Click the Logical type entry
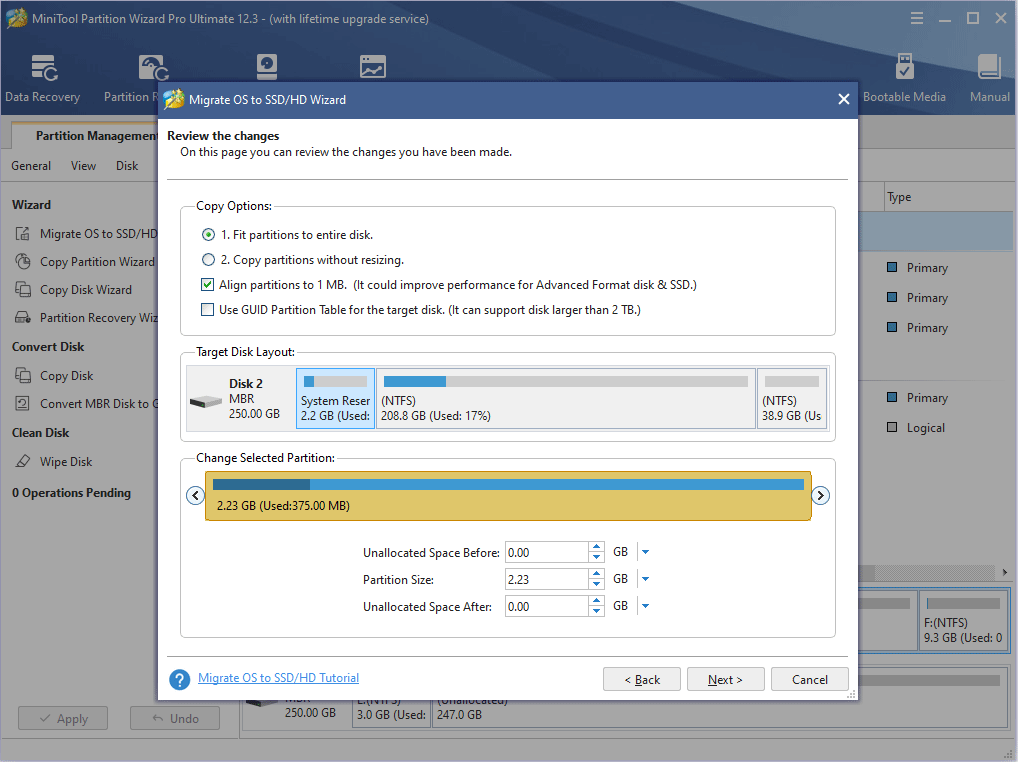This screenshot has height=762, width=1018. 926,428
